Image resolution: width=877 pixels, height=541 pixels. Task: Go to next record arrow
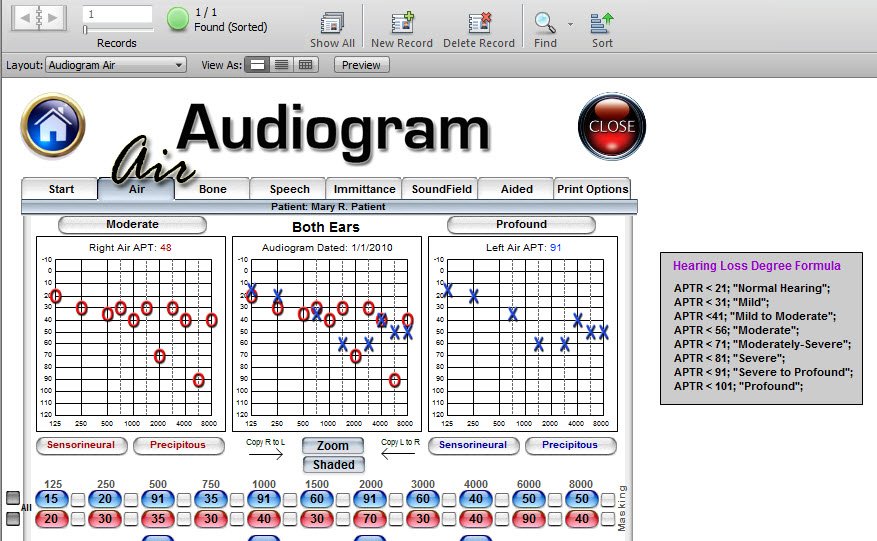click(54, 17)
